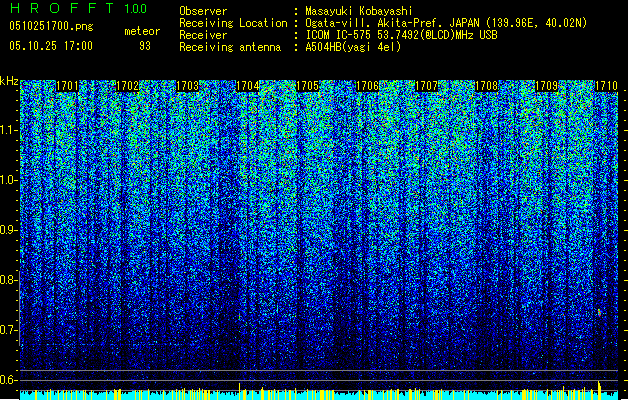Click the meteor label
This screenshot has height=400, width=629.
point(142,31)
